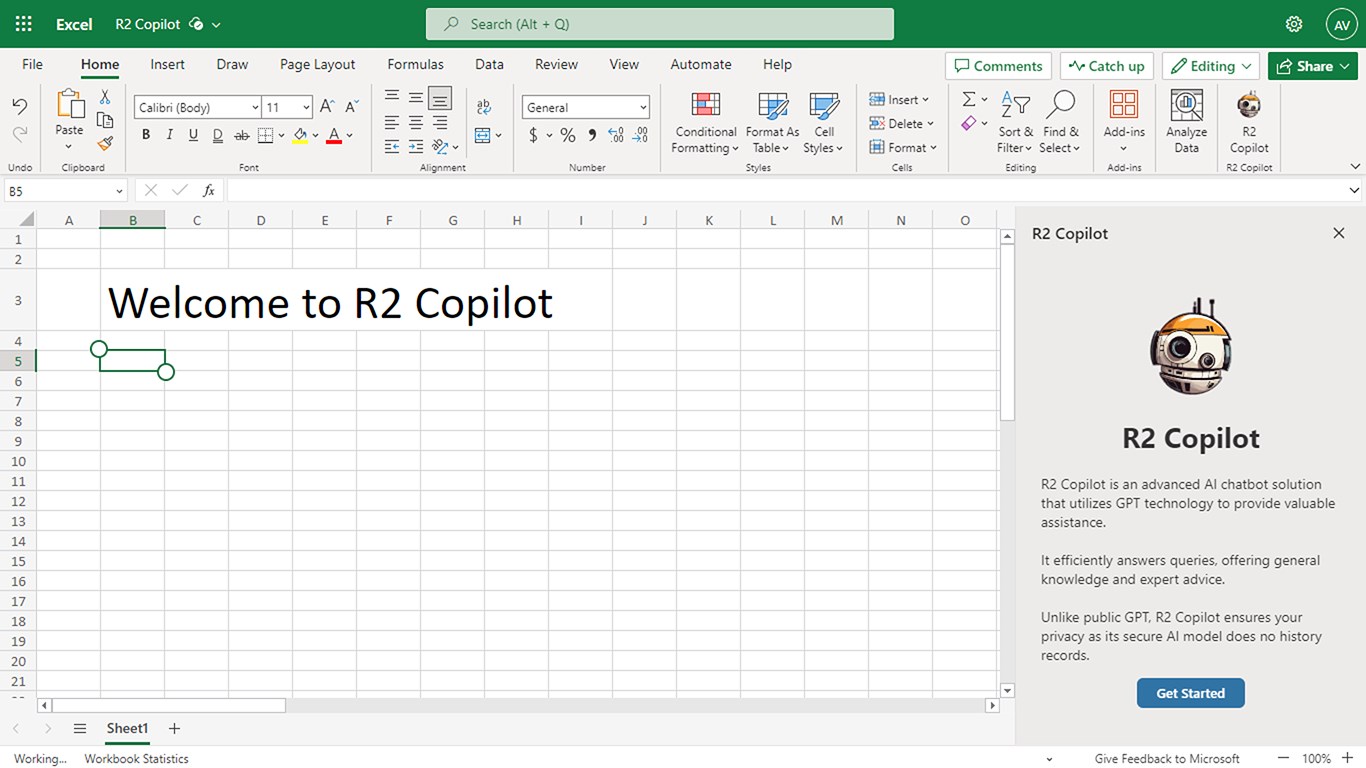This screenshot has width=1366, height=768.
Task: Apply the yellow fill color
Action: (x=300, y=135)
